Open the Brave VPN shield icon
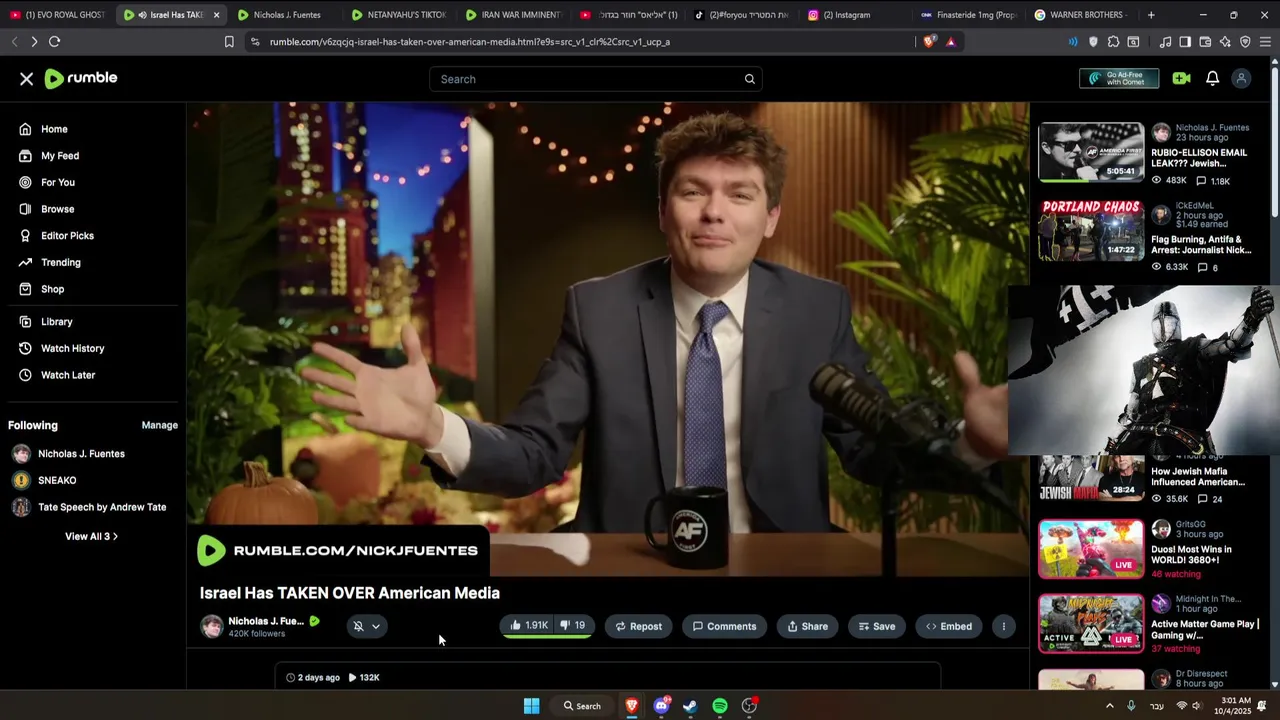1280x720 pixels. [x=1245, y=42]
